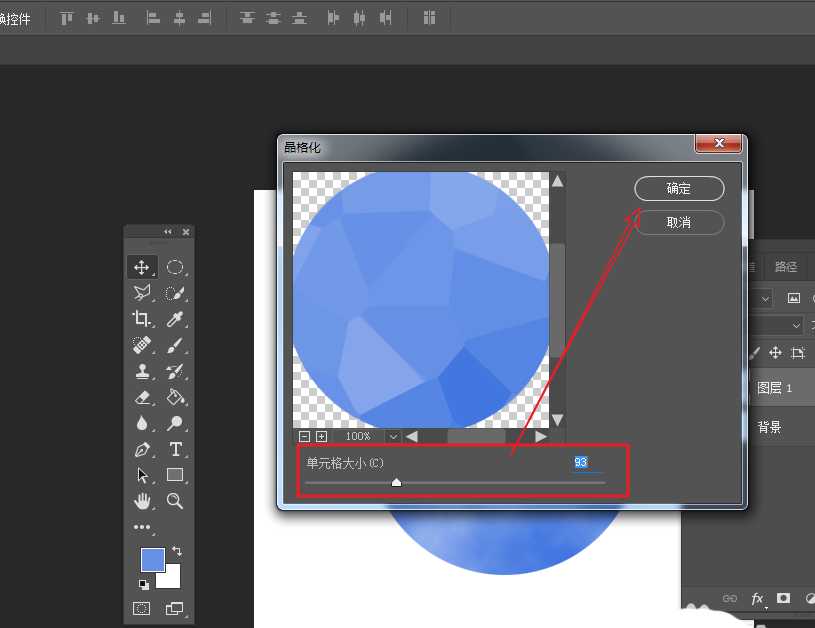Viewport: 815px width, 628px height.
Task: Click 确定 to apply Crystallize filter
Action: 679,189
